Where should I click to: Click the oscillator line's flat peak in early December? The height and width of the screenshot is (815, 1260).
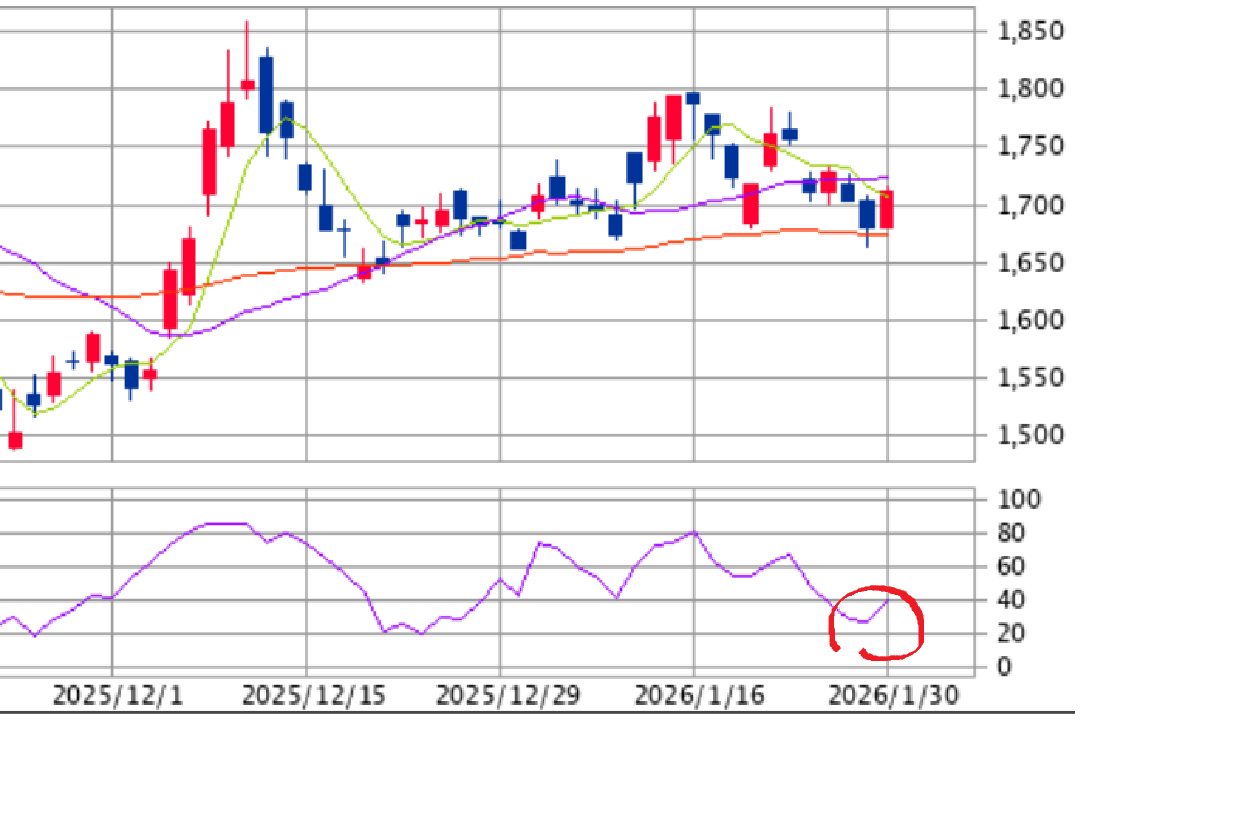[225, 523]
